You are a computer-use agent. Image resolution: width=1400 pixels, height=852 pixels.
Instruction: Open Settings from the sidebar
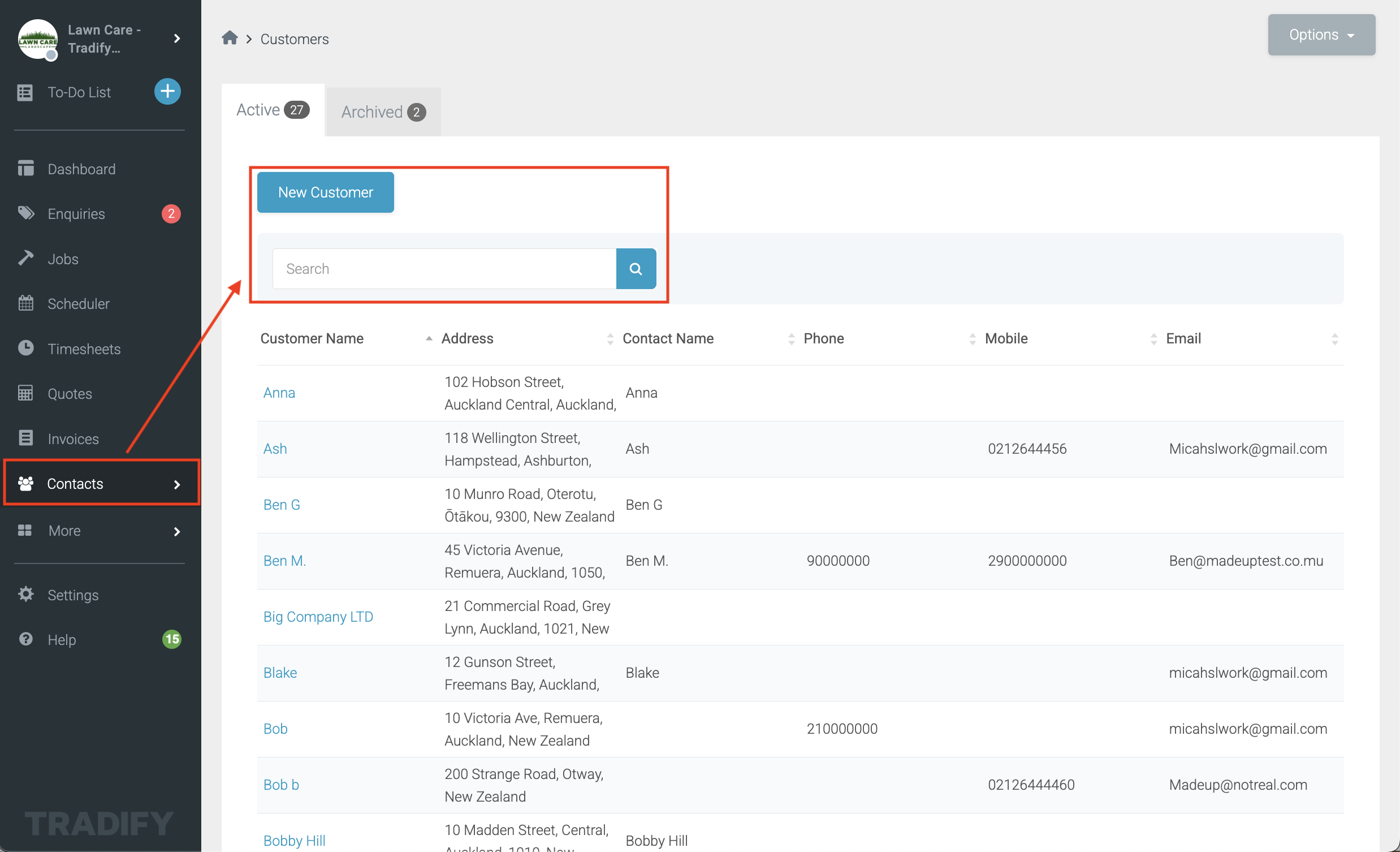(73, 595)
